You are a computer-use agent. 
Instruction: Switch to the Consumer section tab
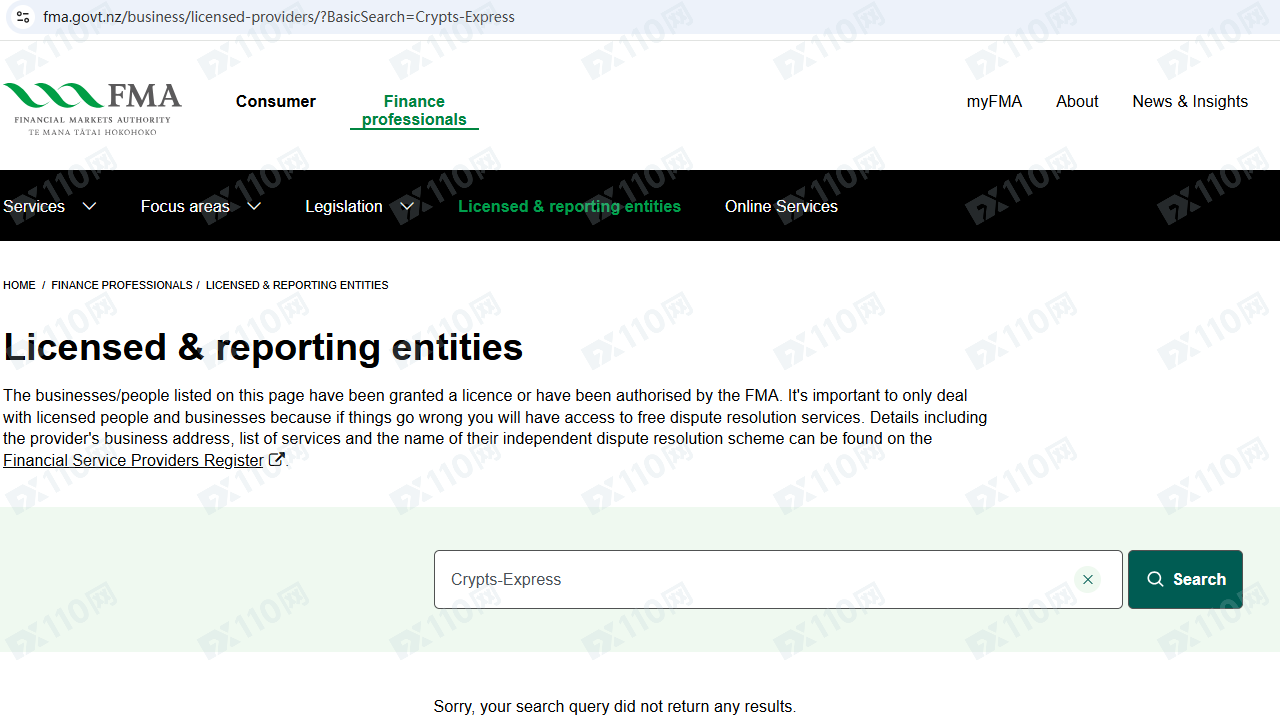[275, 101]
